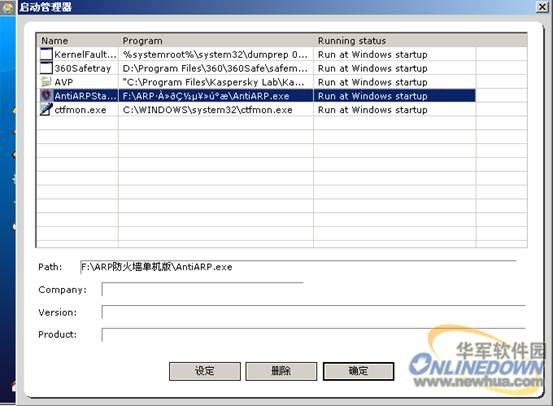553x406 pixels.
Task: Click the ctfmon.exe entry icon
Action: (46, 109)
